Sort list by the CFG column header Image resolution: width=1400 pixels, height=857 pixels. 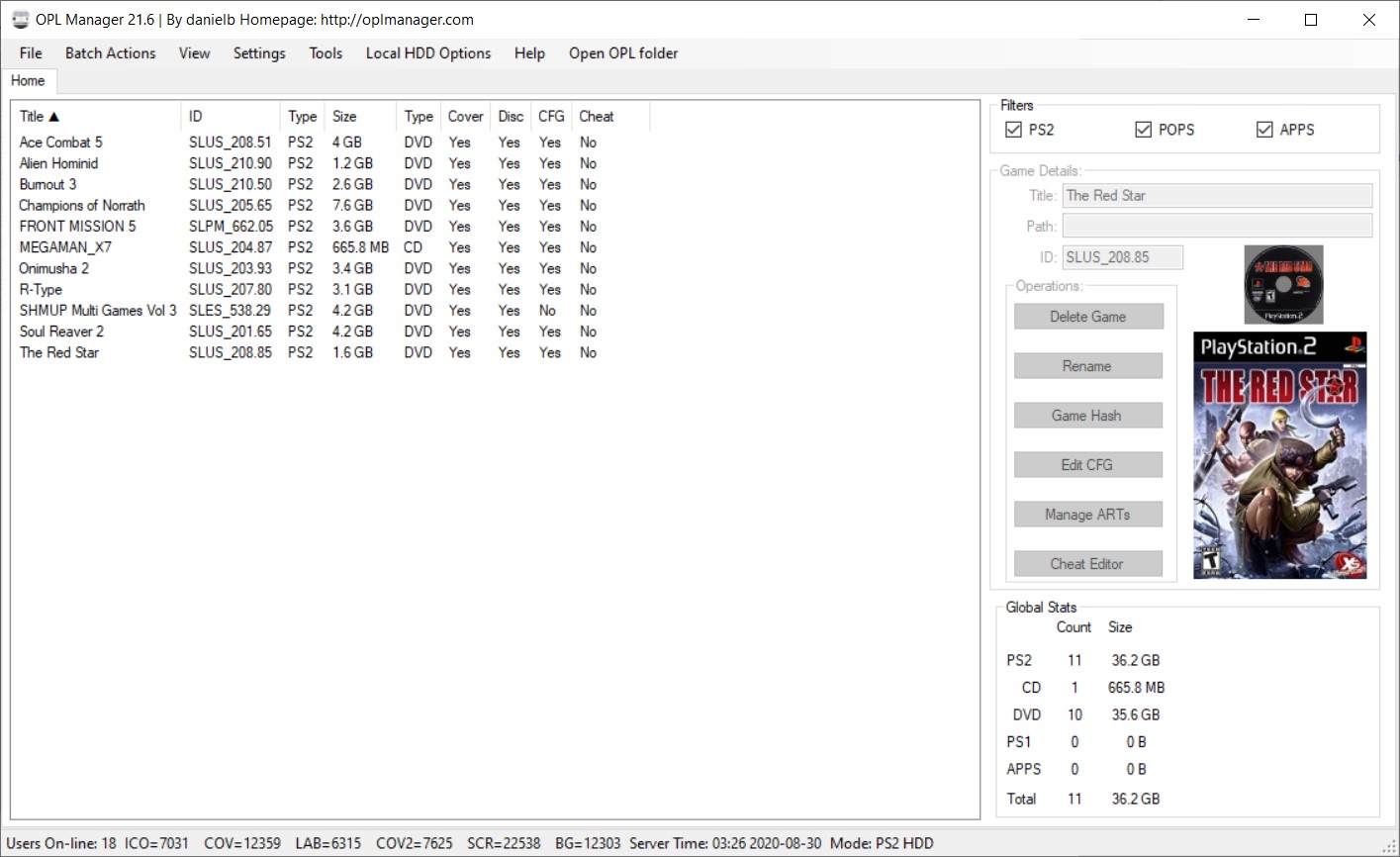pyautogui.click(x=551, y=117)
